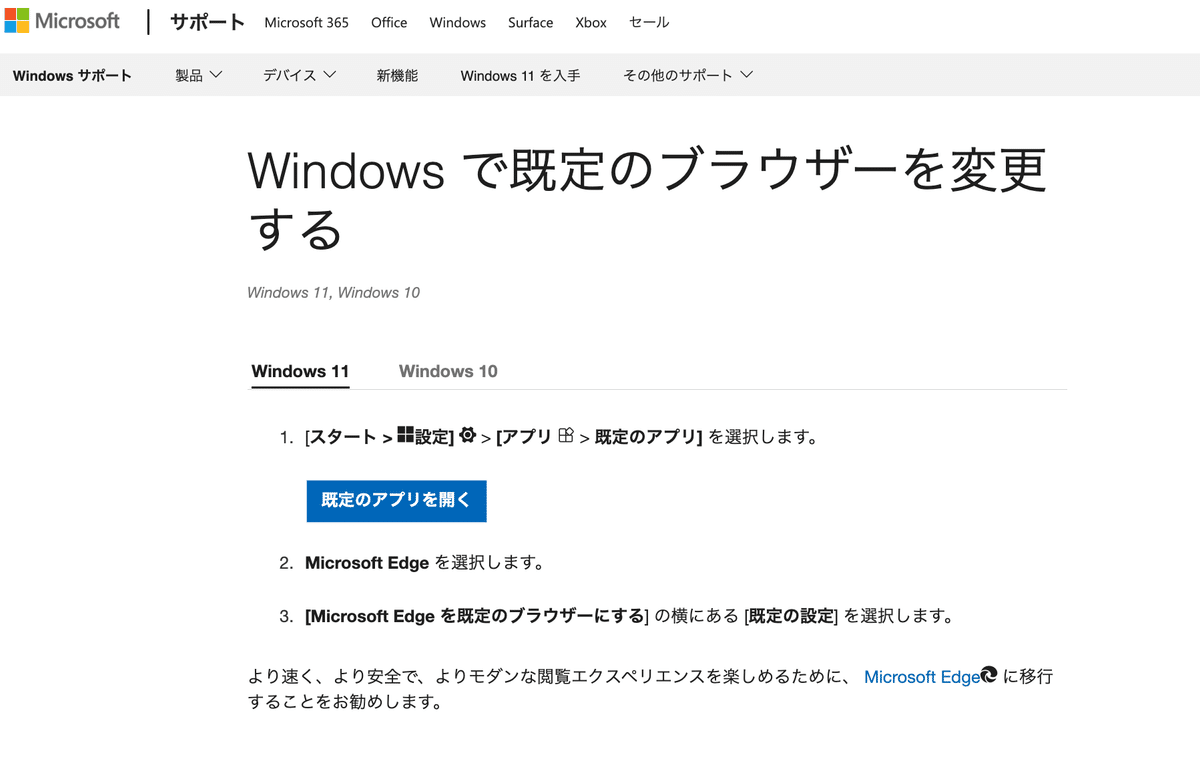
Task: Open Microsoft 365 in top navigation
Action: point(306,22)
